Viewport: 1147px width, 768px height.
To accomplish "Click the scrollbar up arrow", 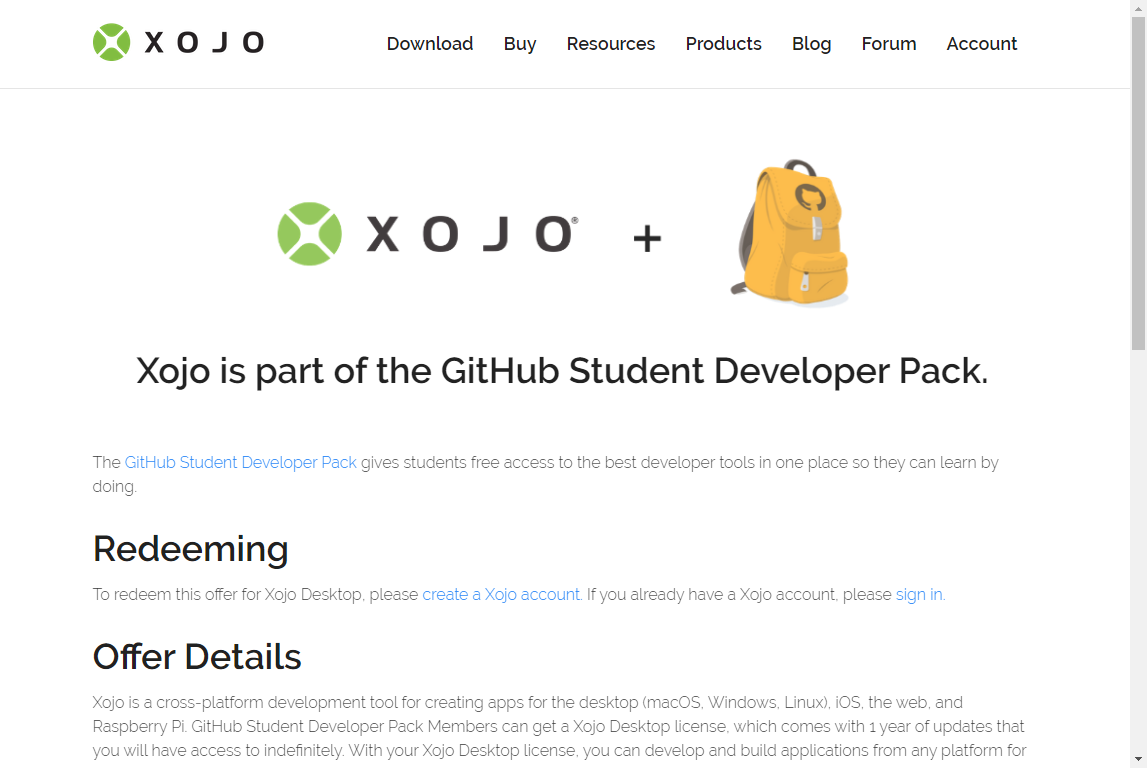I will click(x=1138, y=7).
